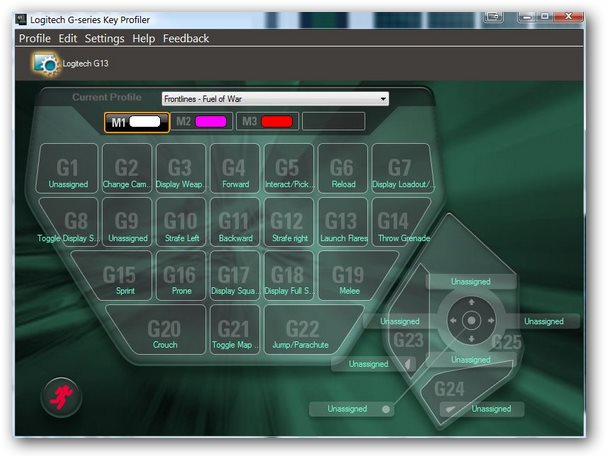Image resolution: width=606 pixels, height=458 pixels.
Task: Click the white M1 color swatch
Action: tap(145, 122)
